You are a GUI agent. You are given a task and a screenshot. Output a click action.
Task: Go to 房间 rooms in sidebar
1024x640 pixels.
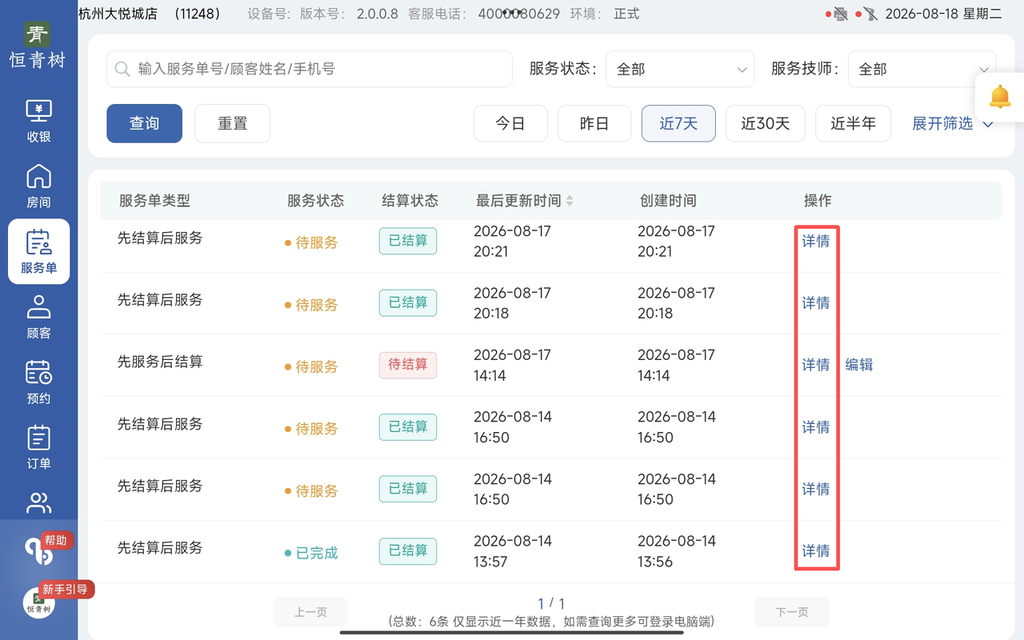click(39, 186)
